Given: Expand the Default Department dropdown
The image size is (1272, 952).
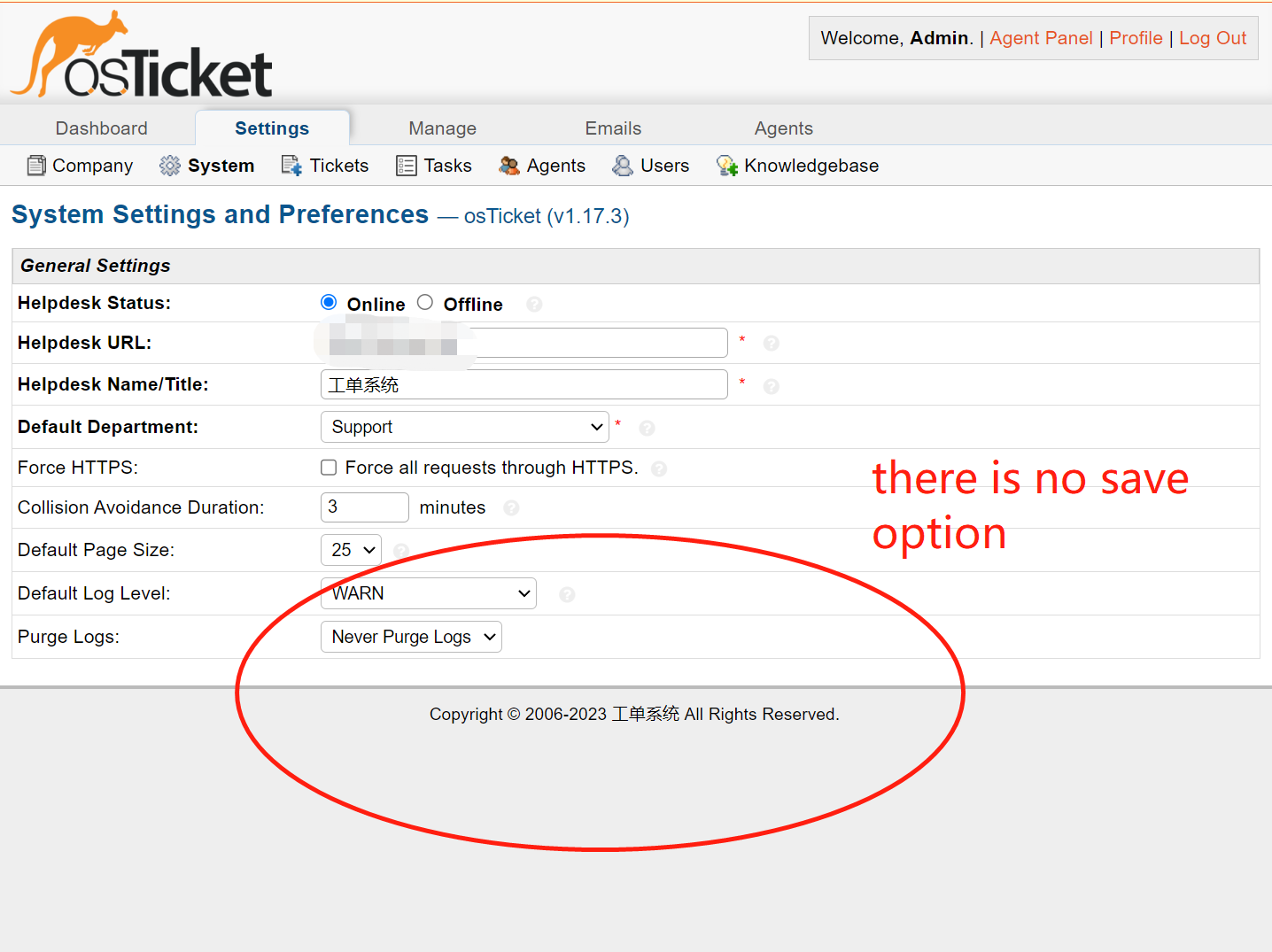Looking at the screenshot, I should pyautogui.click(x=464, y=427).
